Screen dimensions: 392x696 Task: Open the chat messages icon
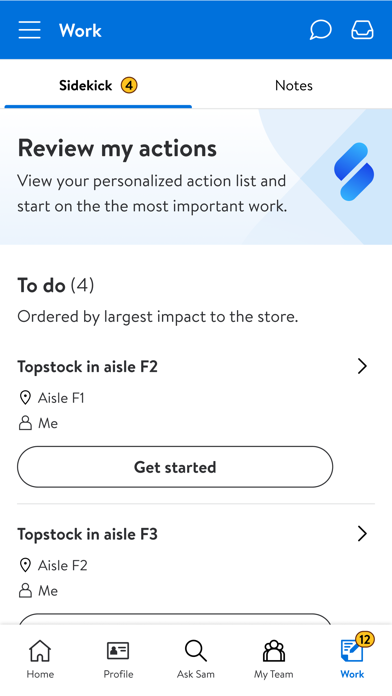click(320, 30)
